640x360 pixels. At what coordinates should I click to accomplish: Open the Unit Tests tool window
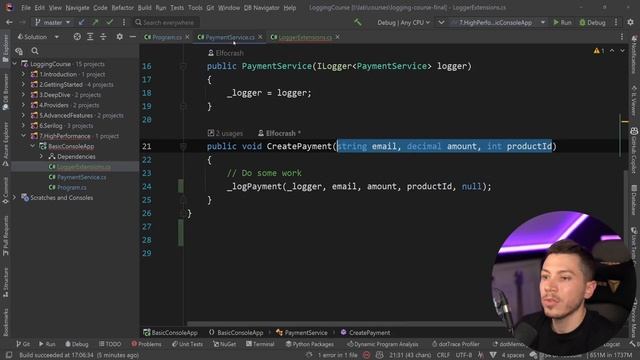[x=187, y=344]
